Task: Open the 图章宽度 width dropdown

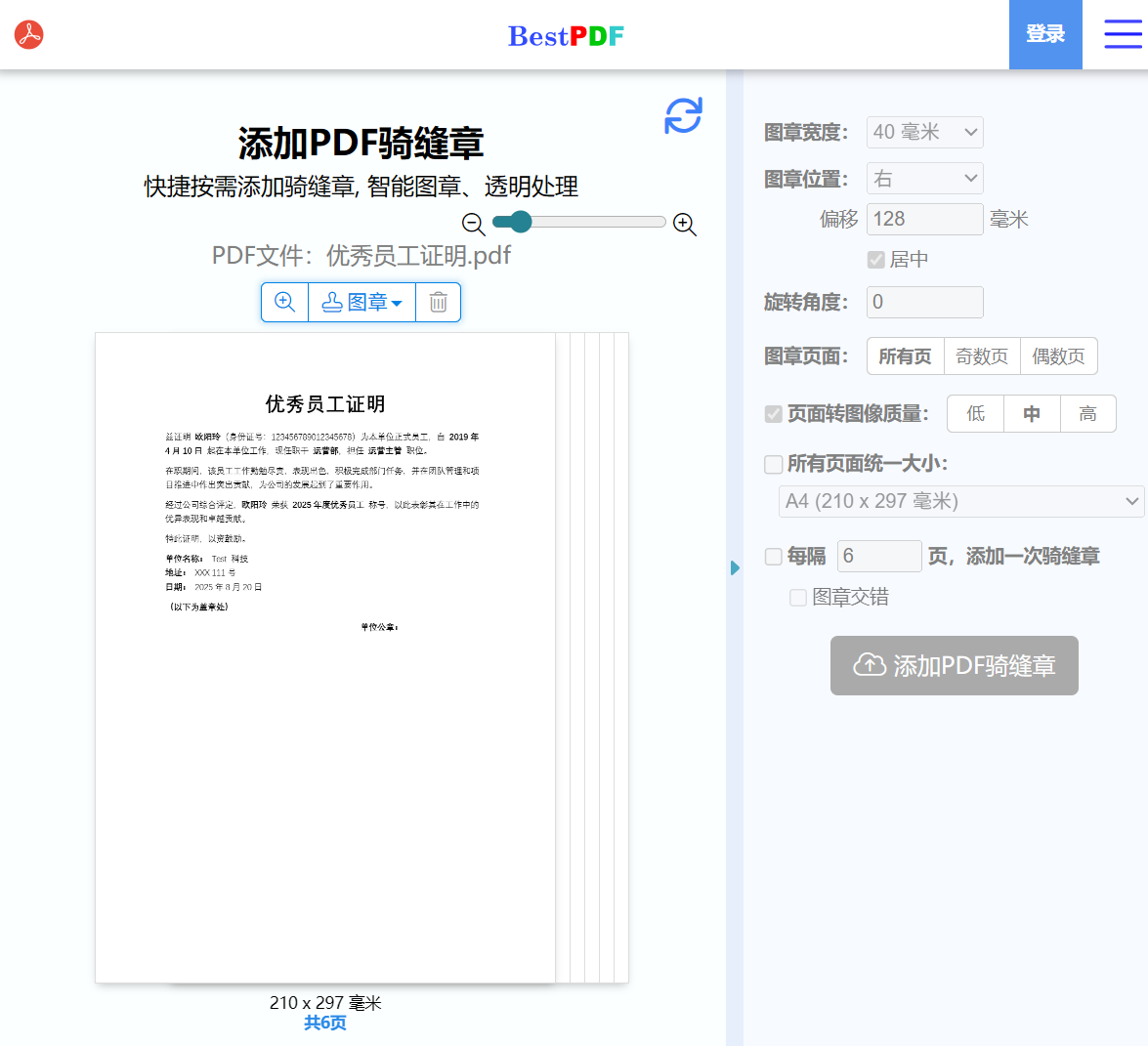Action: click(924, 132)
